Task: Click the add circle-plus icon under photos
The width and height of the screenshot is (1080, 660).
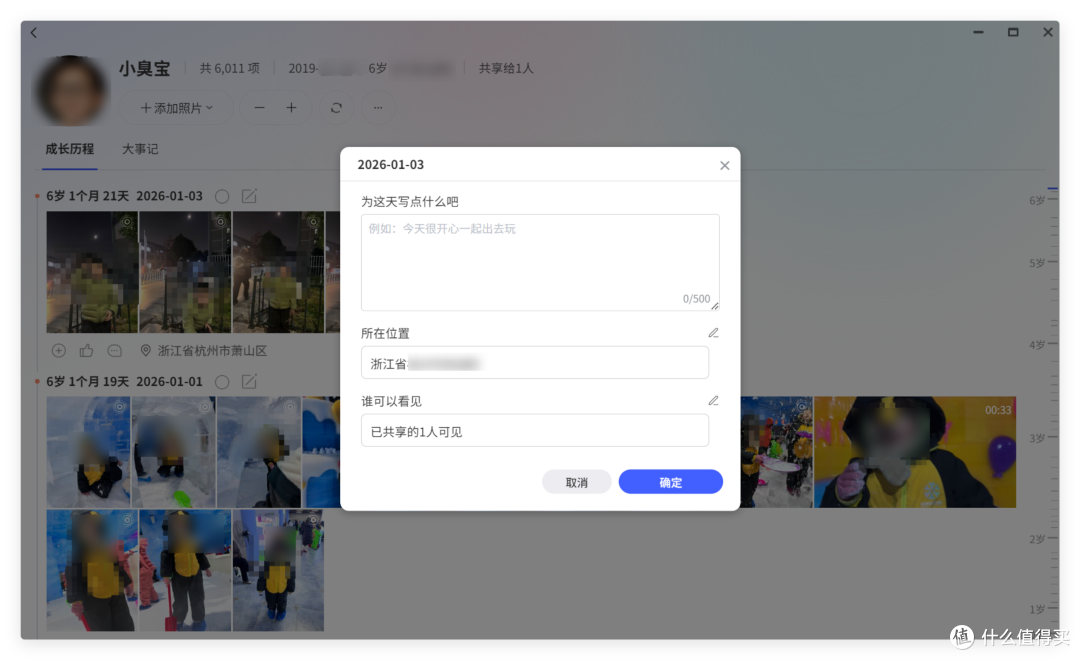Action: (59, 351)
